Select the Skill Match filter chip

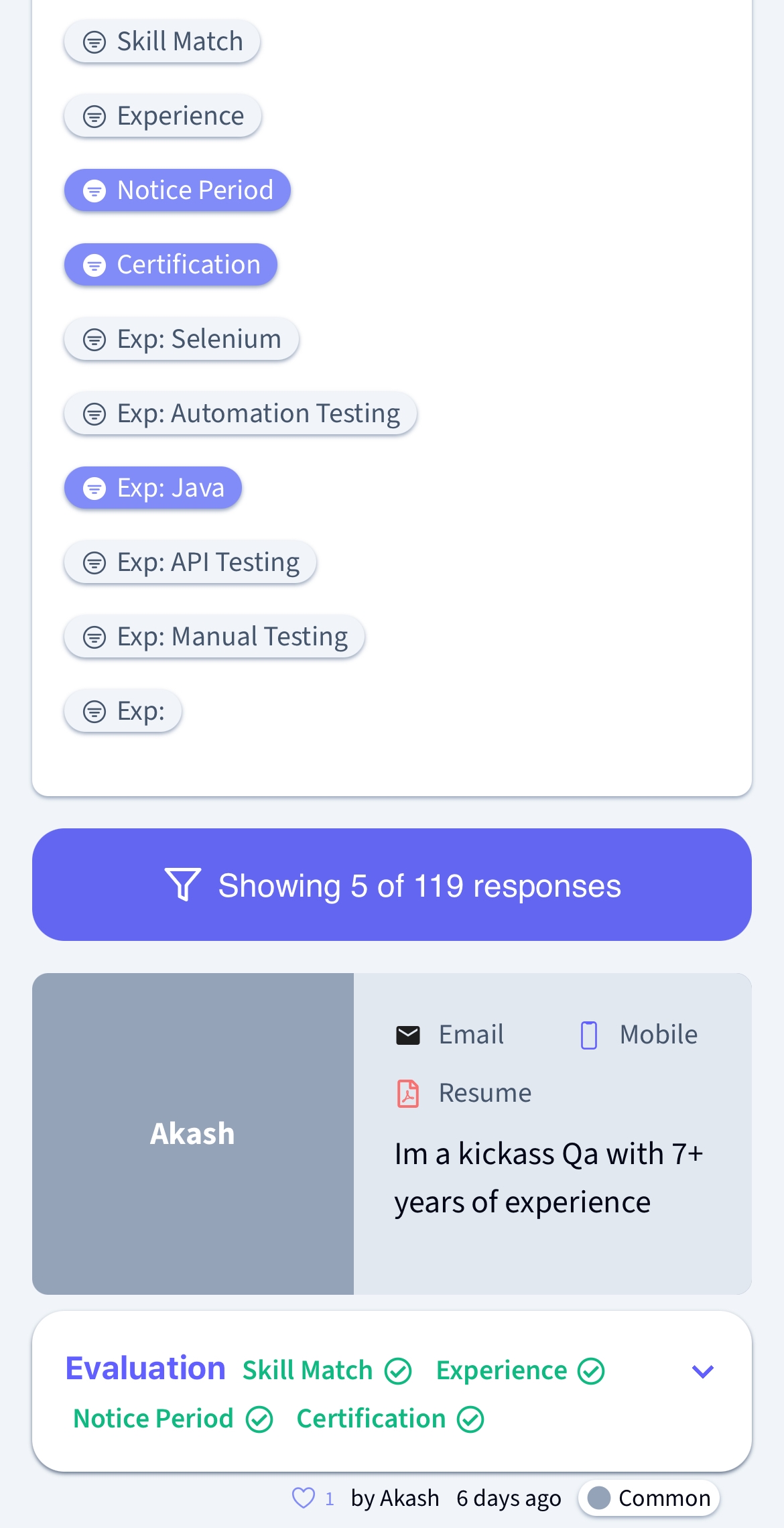click(162, 42)
